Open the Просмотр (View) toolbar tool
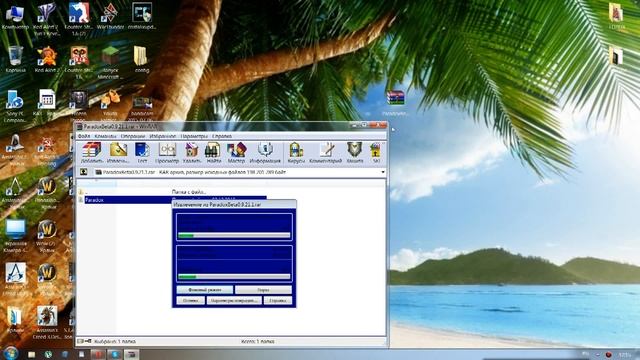The height and width of the screenshot is (360, 640). pos(167,153)
